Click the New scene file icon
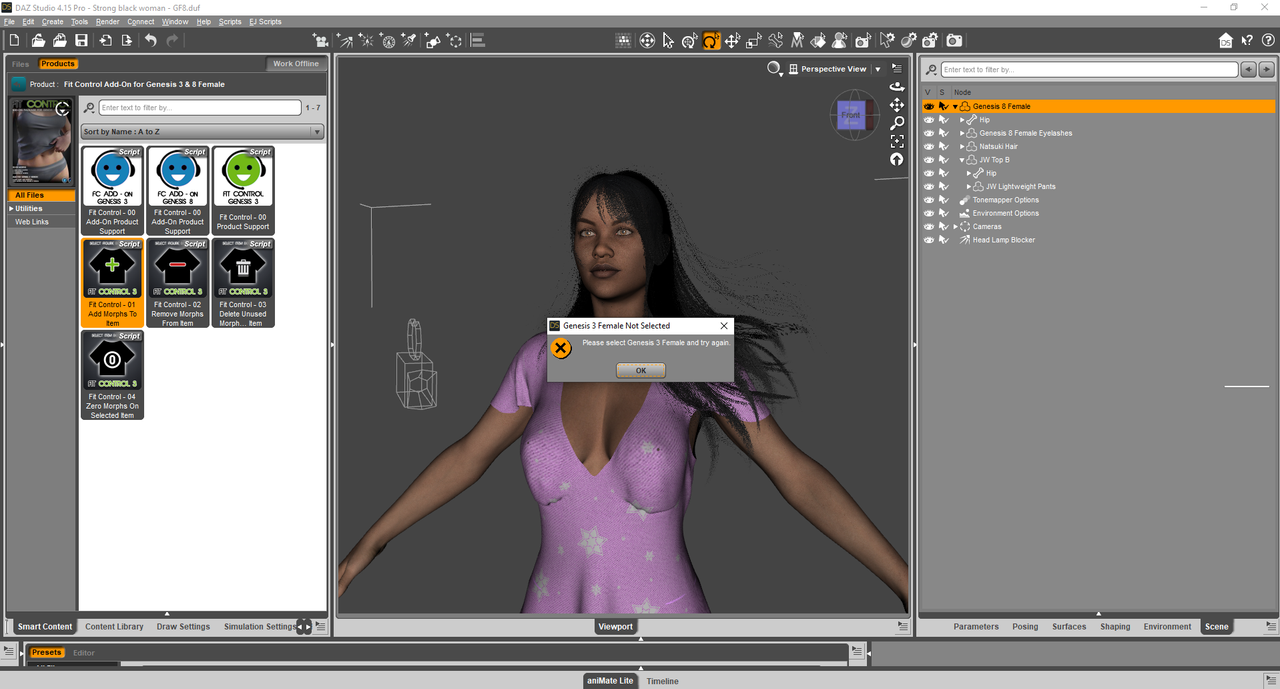1280x689 pixels. click(x=14, y=40)
